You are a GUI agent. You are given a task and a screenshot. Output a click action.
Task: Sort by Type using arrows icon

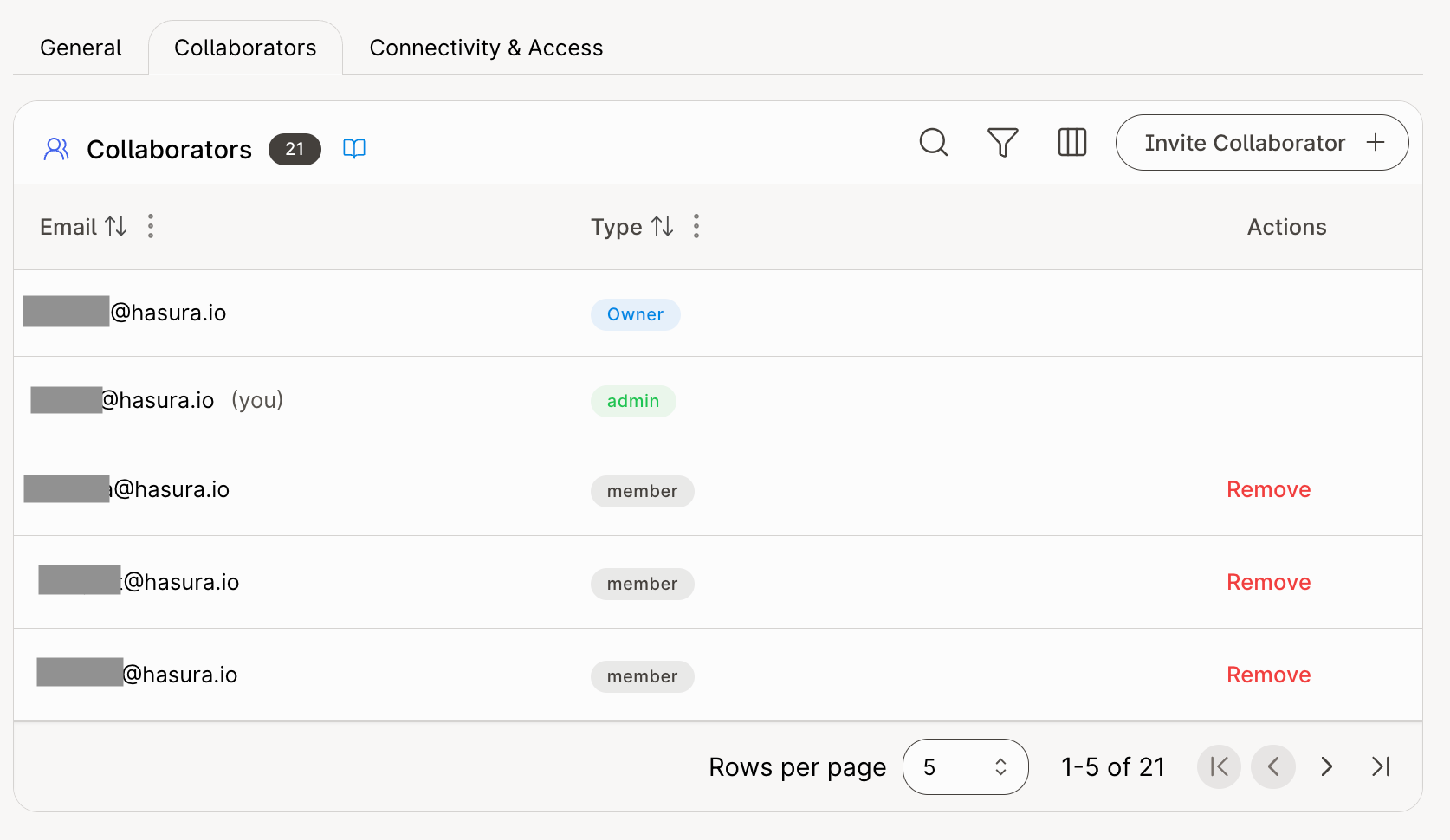pyautogui.click(x=663, y=227)
